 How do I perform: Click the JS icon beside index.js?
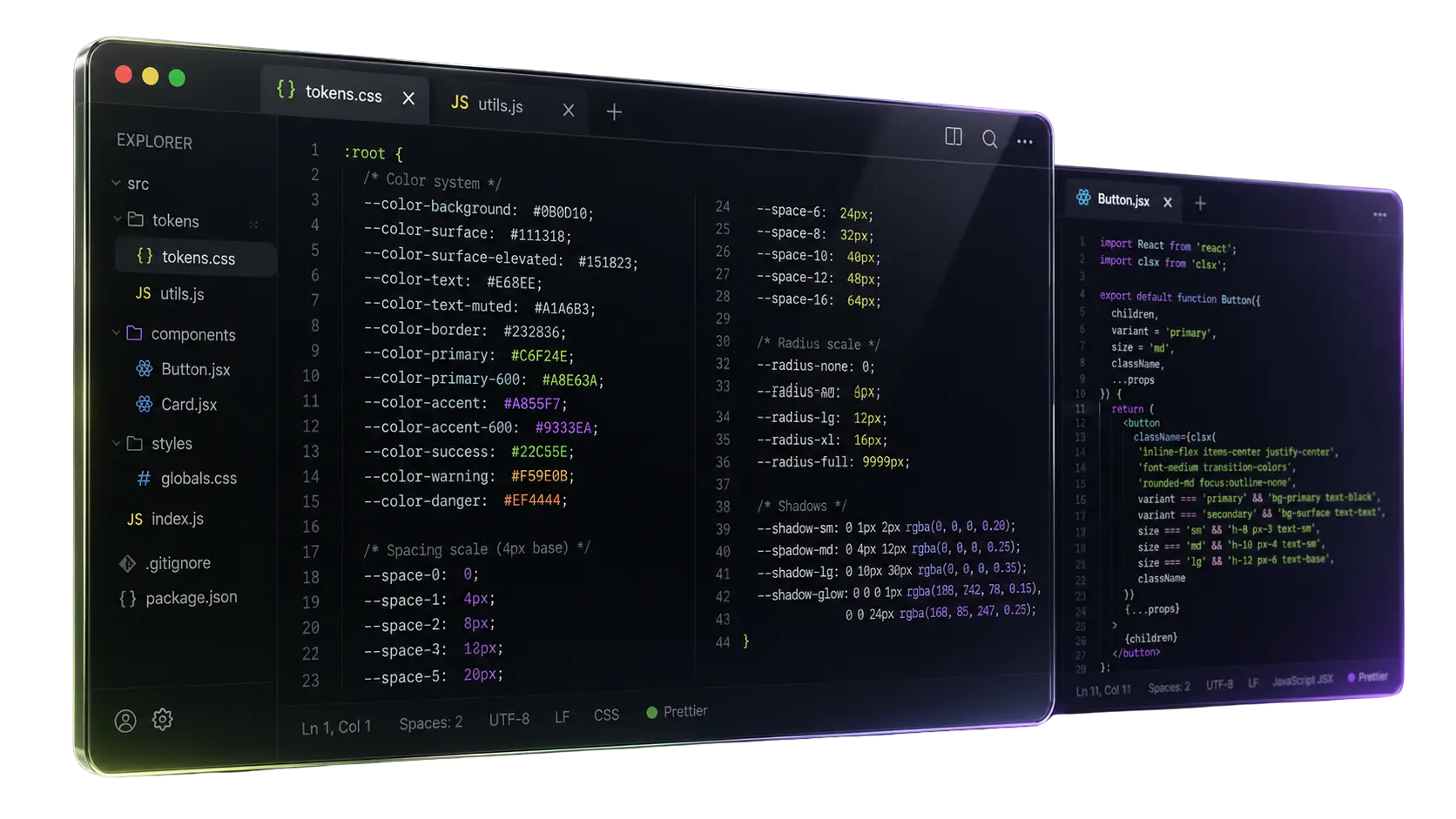135,519
